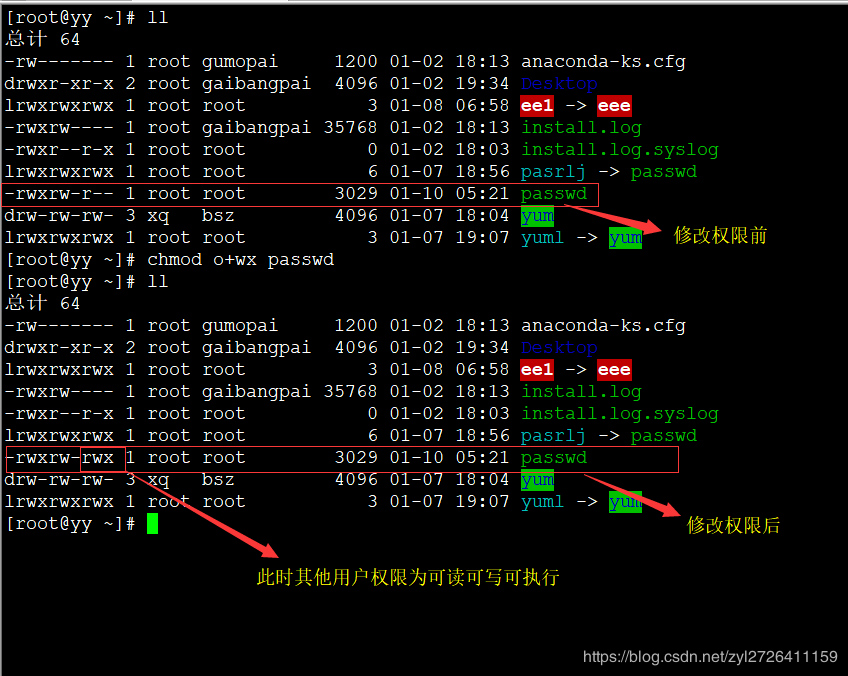Click the "pasrlj" symlink in second listing
This screenshot has height=676, width=848.
pyautogui.click(x=553, y=436)
